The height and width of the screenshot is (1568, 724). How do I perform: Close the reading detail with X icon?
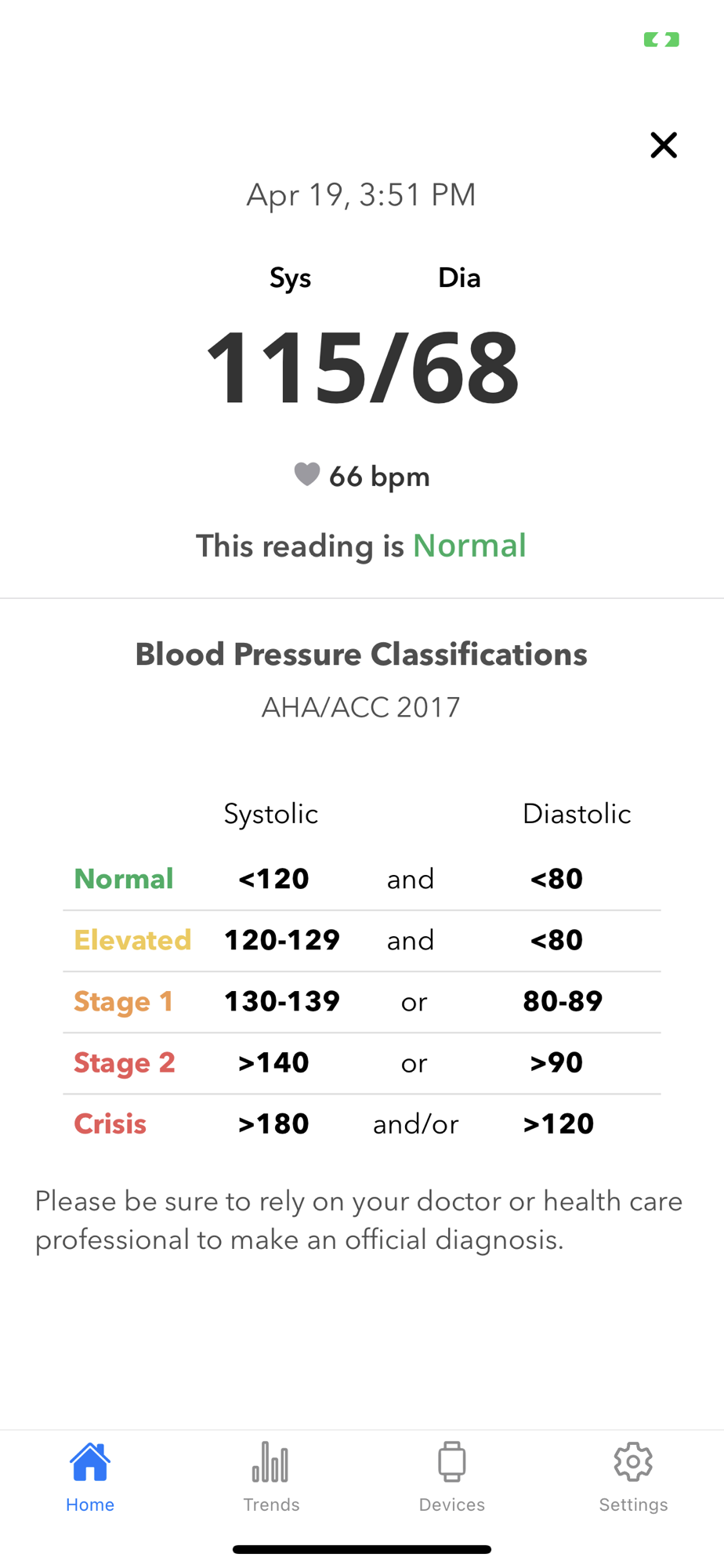[x=663, y=145]
